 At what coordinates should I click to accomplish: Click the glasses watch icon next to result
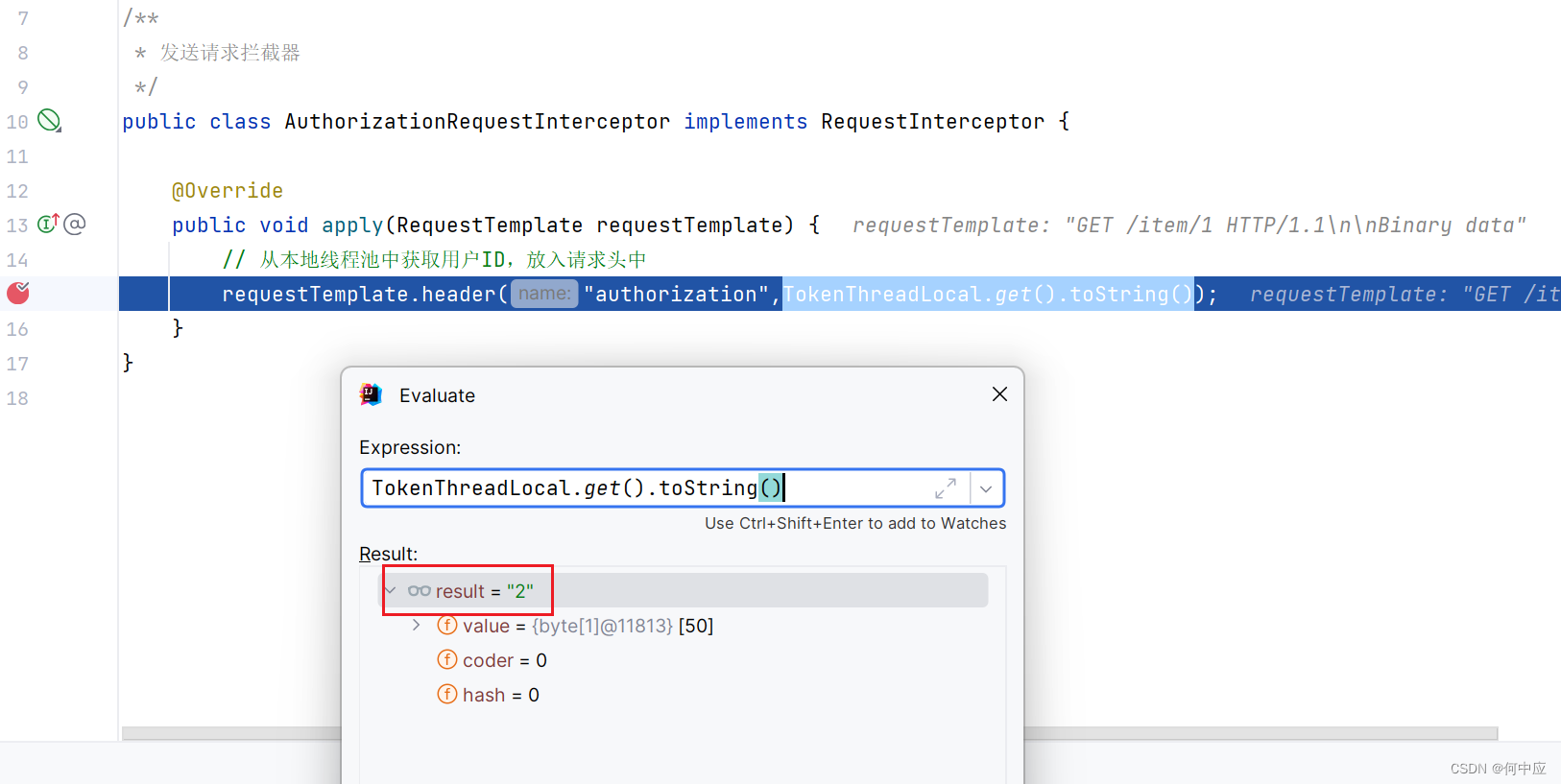(x=419, y=591)
